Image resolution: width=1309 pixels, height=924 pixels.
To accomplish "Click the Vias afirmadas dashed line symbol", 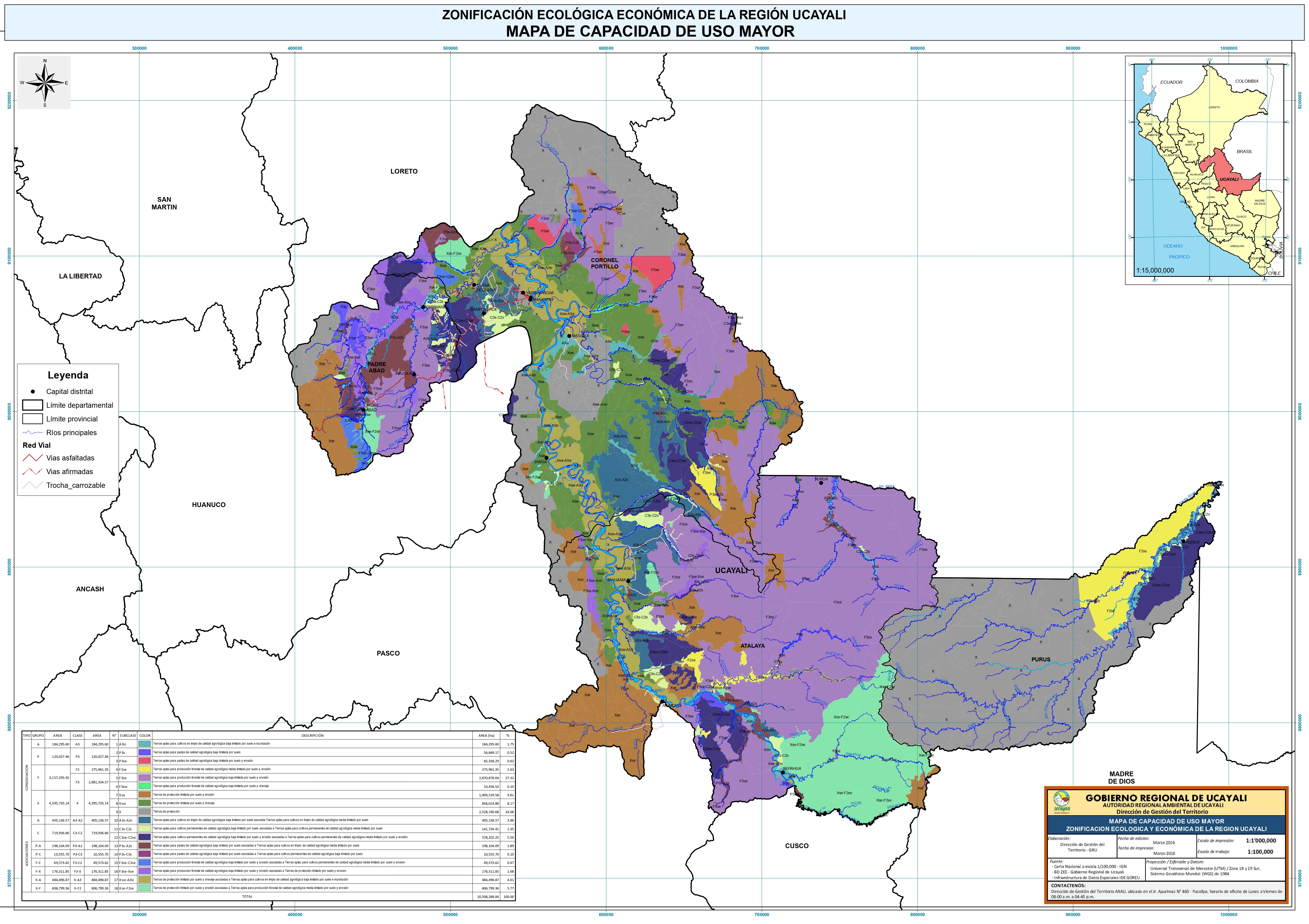I will coord(32,471).
